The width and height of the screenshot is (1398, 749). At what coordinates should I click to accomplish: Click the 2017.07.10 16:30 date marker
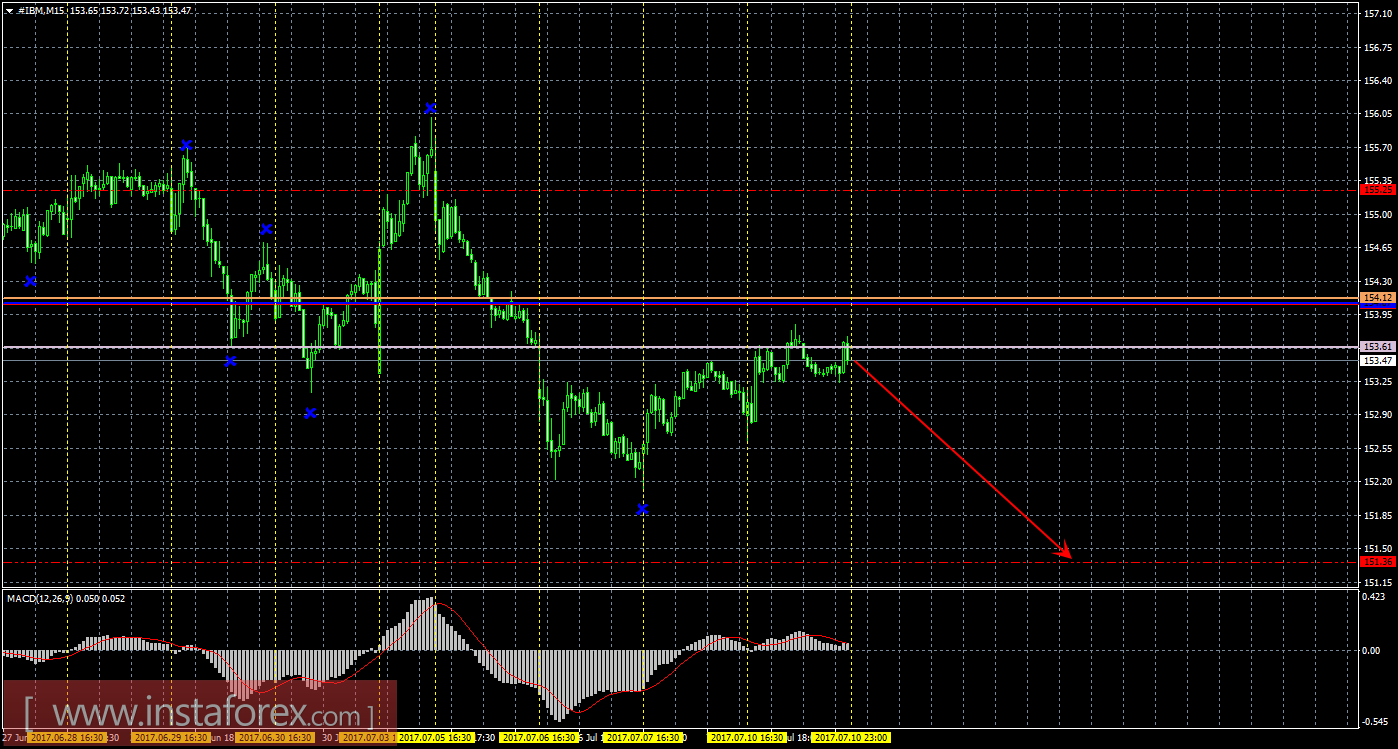tap(747, 738)
